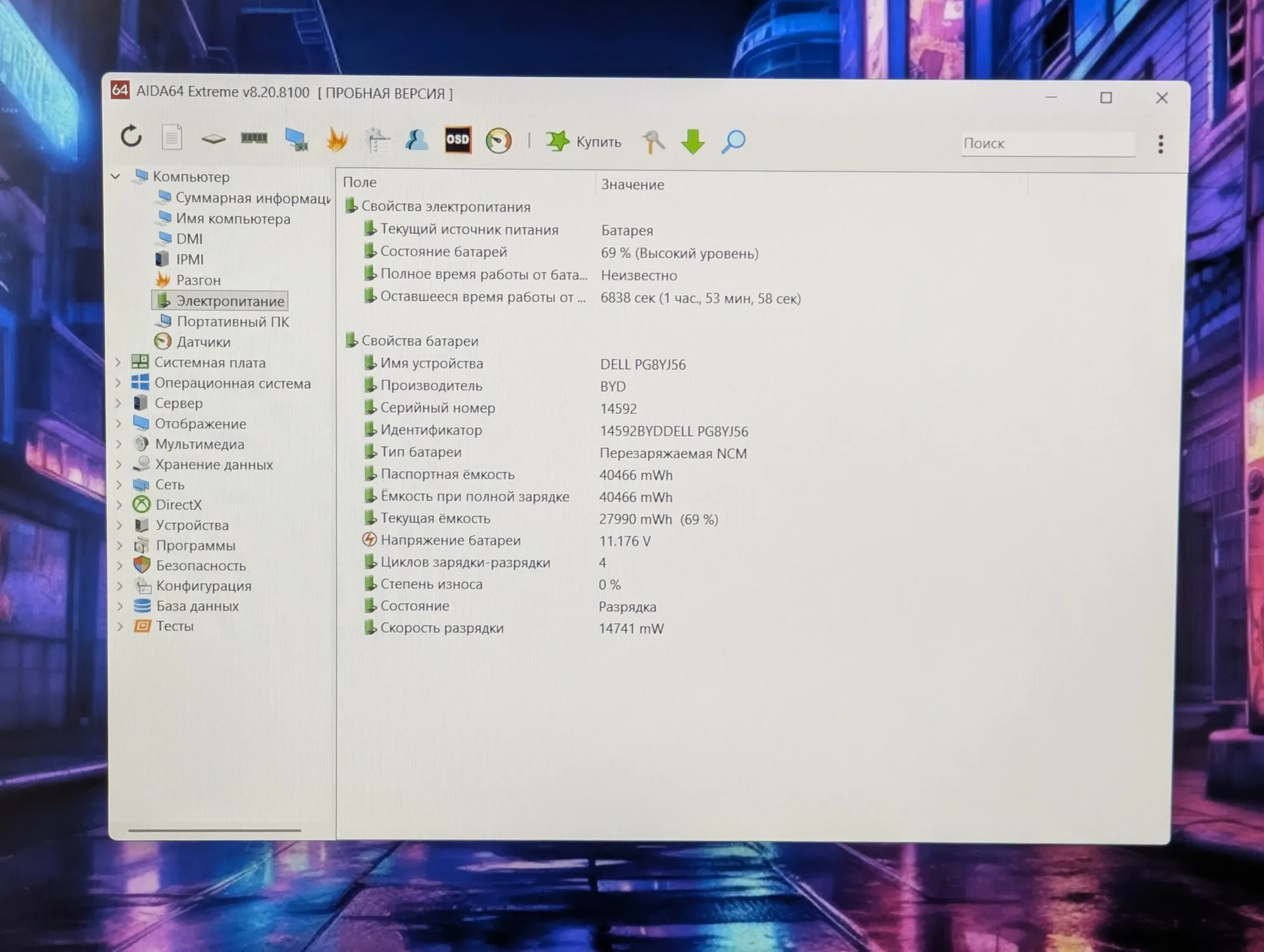1264x952 pixels.
Task: Click the Купить button
Action: click(584, 141)
